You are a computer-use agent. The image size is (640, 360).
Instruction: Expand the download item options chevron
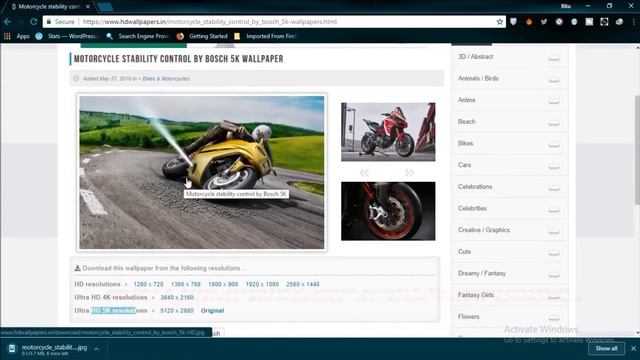[96, 349]
